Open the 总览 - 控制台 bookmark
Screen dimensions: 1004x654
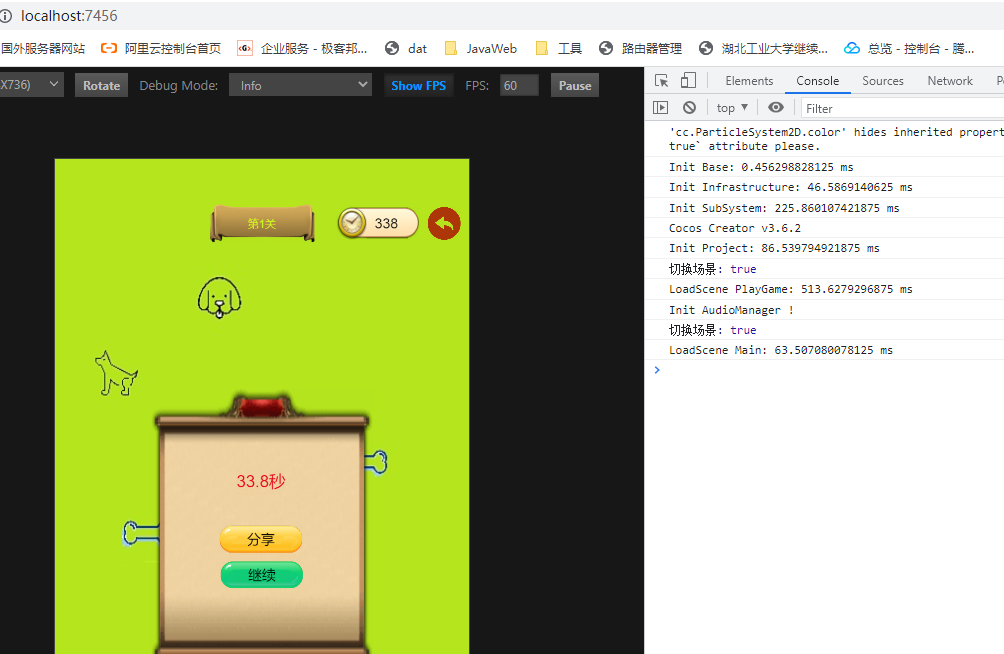(909, 49)
